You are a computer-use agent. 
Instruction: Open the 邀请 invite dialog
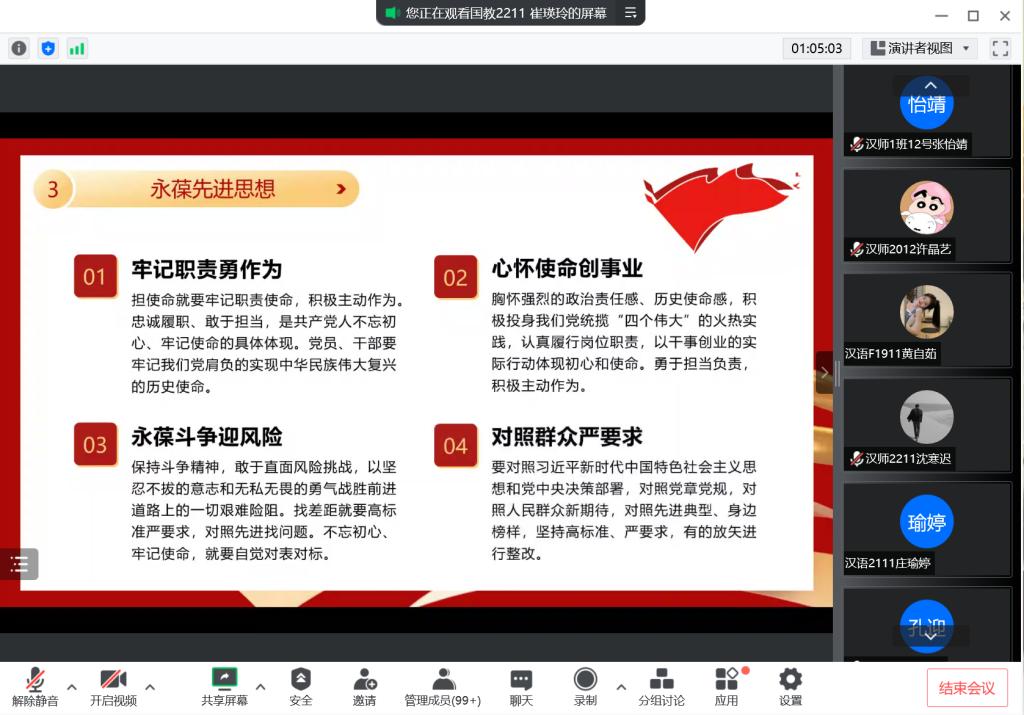tap(364, 686)
